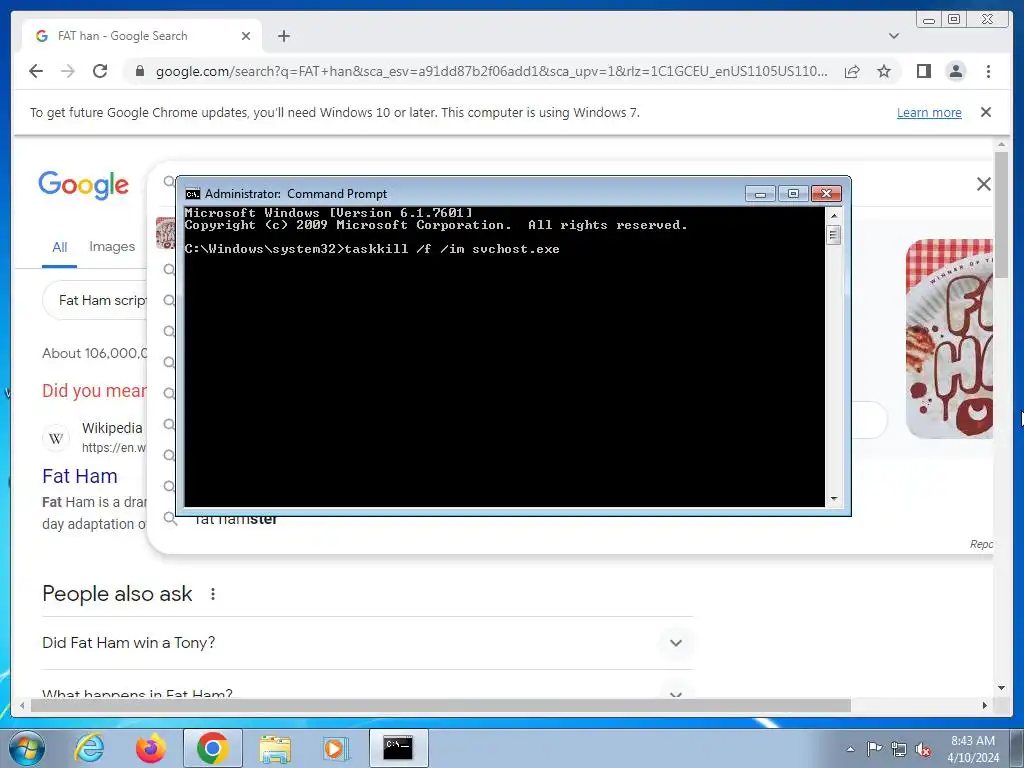Open Windows Media Player from taskbar
Screen dimensions: 1024x768
pyautogui.click(x=336, y=748)
